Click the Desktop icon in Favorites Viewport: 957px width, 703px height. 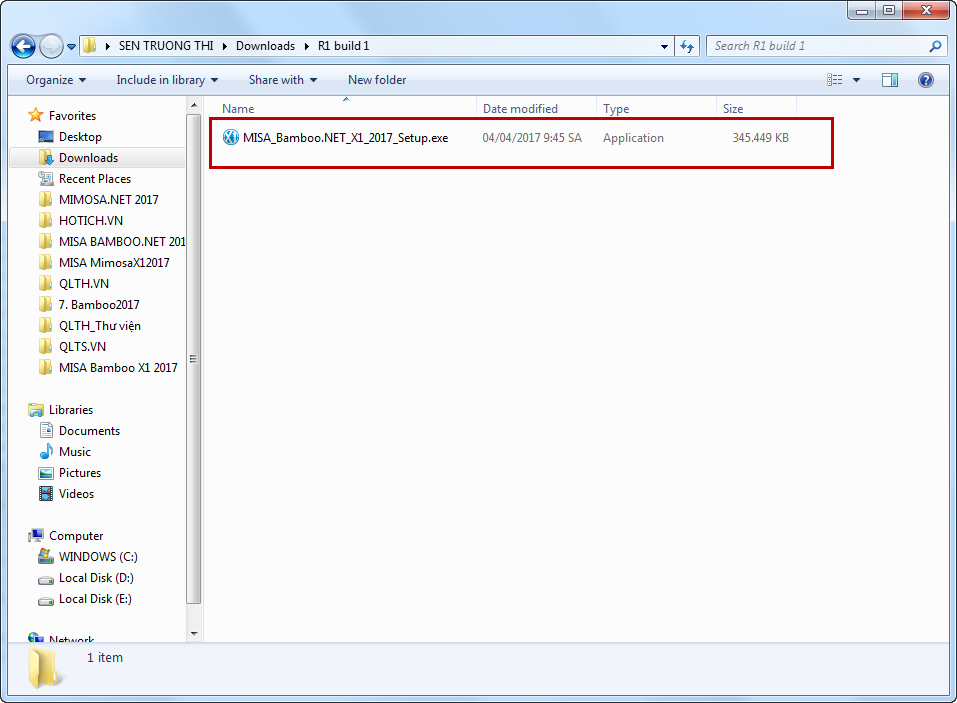point(46,137)
